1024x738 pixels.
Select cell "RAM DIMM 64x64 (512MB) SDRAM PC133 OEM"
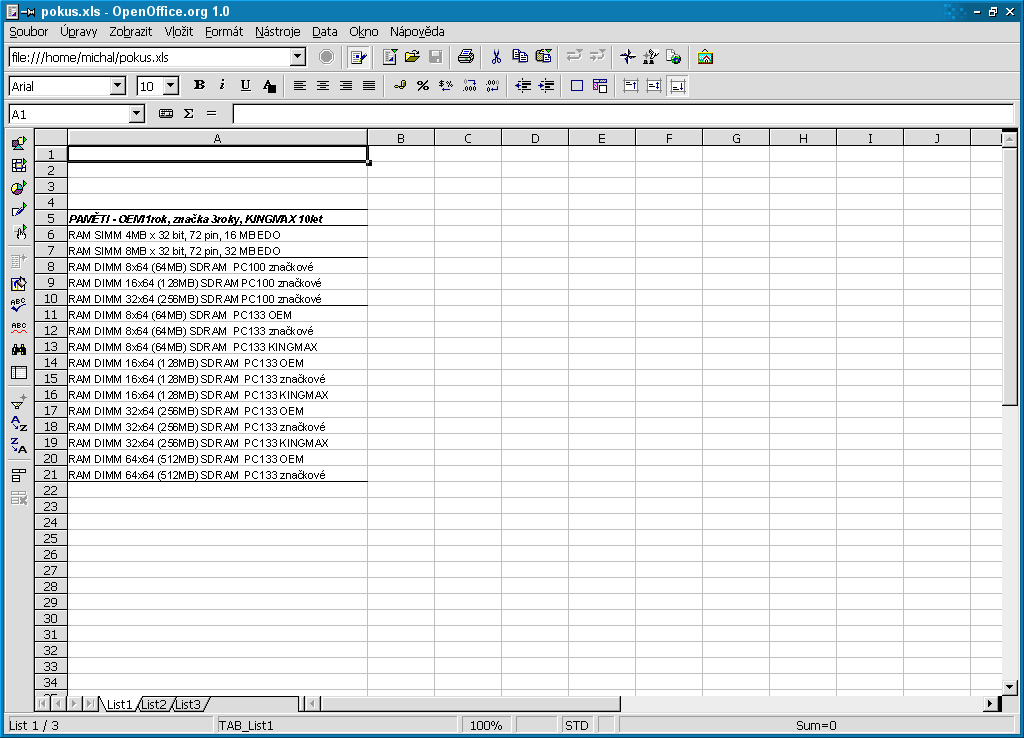pos(217,458)
